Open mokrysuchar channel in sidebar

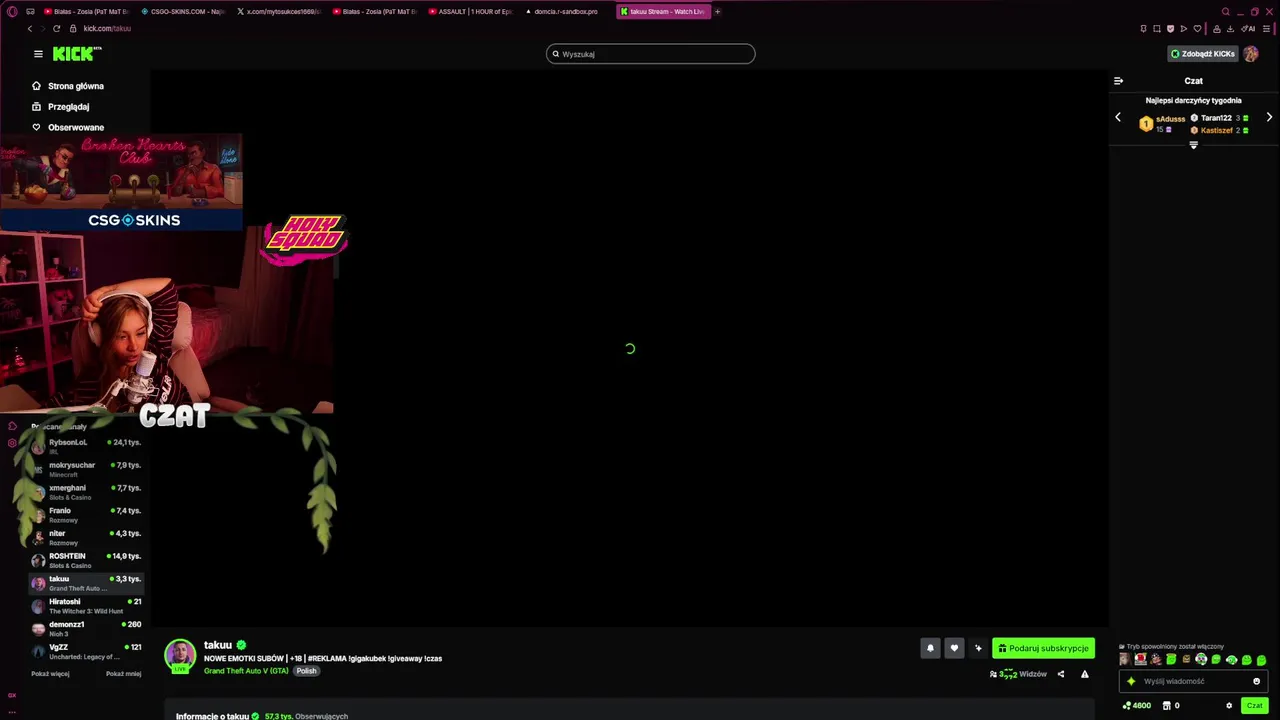coord(86,469)
